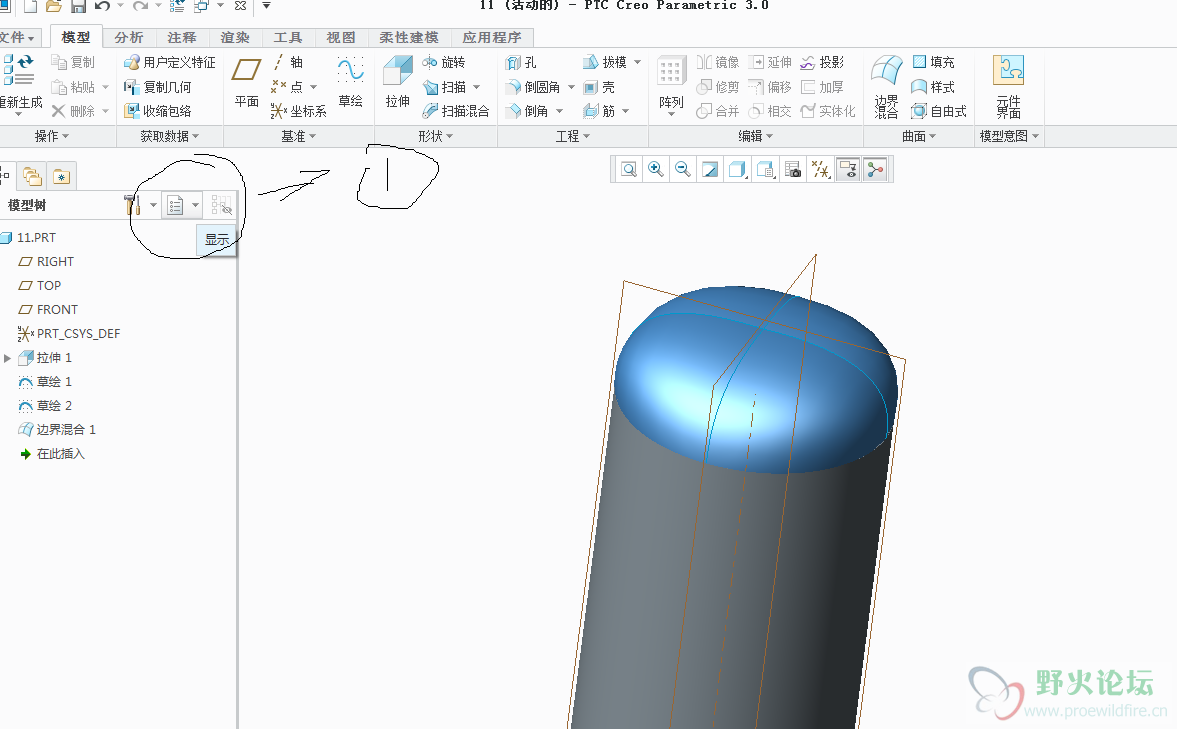Image resolution: width=1177 pixels, height=729 pixels.
Task: Switch to the folder browser tab icon
Action: coord(32,176)
